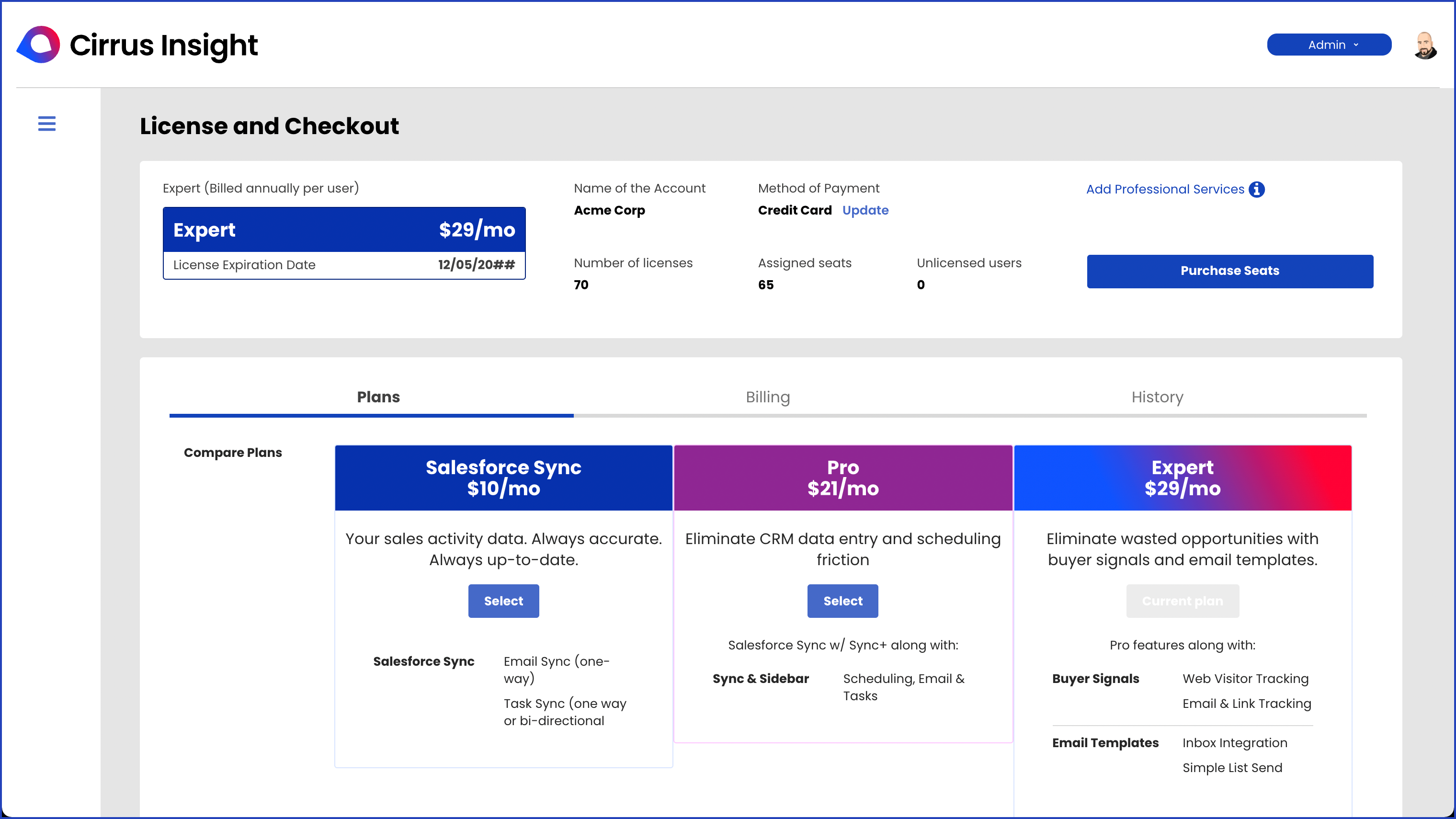Click the Cirrus Insight logo icon
The width and height of the screenshot is (1456, 819).
click(x=38, y=45)
